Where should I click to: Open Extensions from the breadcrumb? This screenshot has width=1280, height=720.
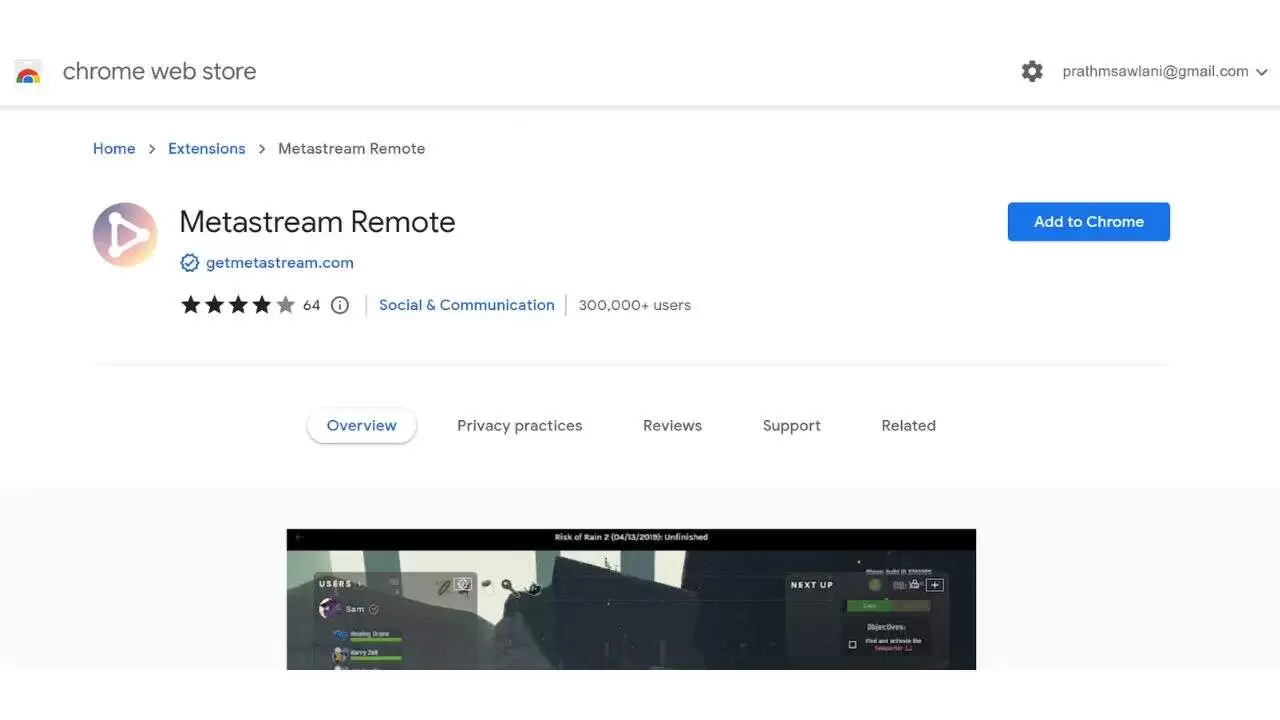tap(206, 148)
